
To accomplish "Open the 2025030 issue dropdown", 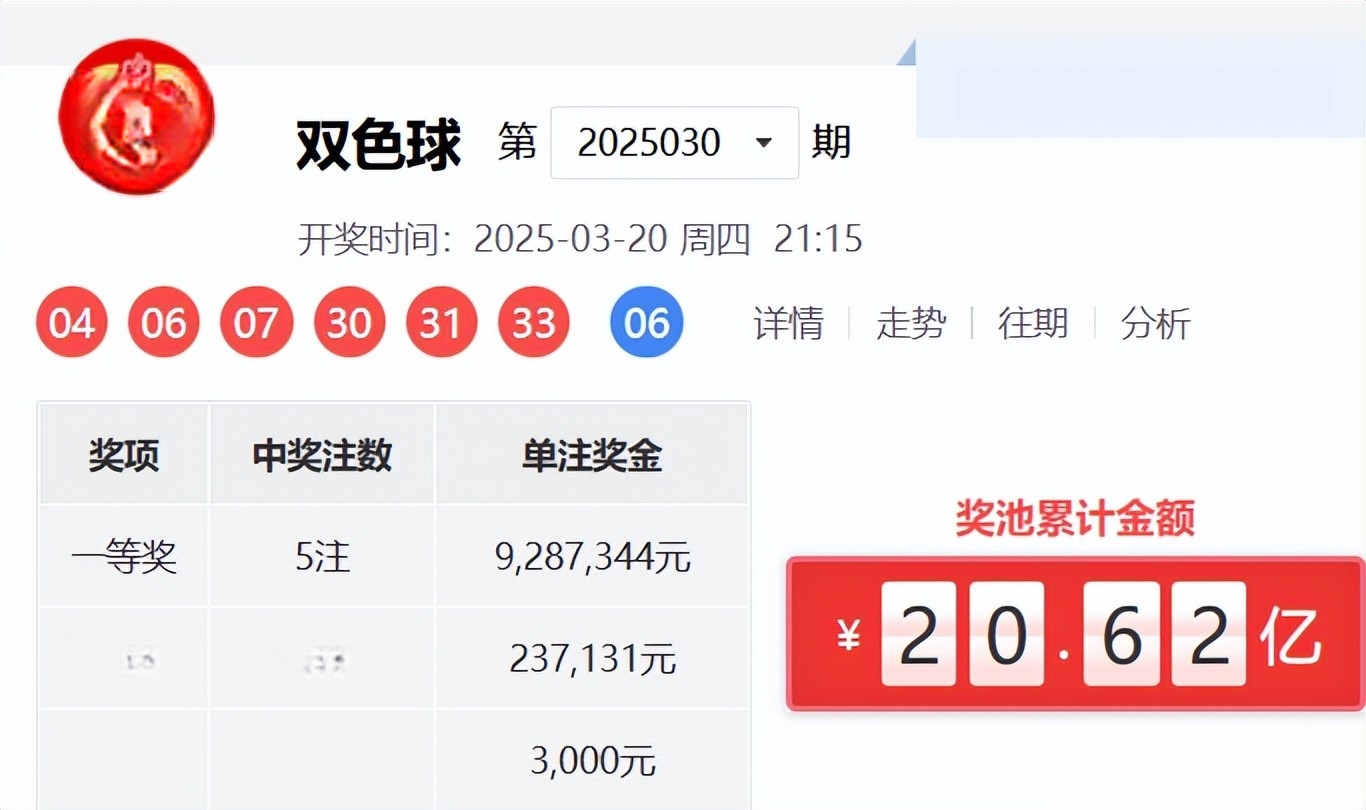I will click(x=675, y=143).
